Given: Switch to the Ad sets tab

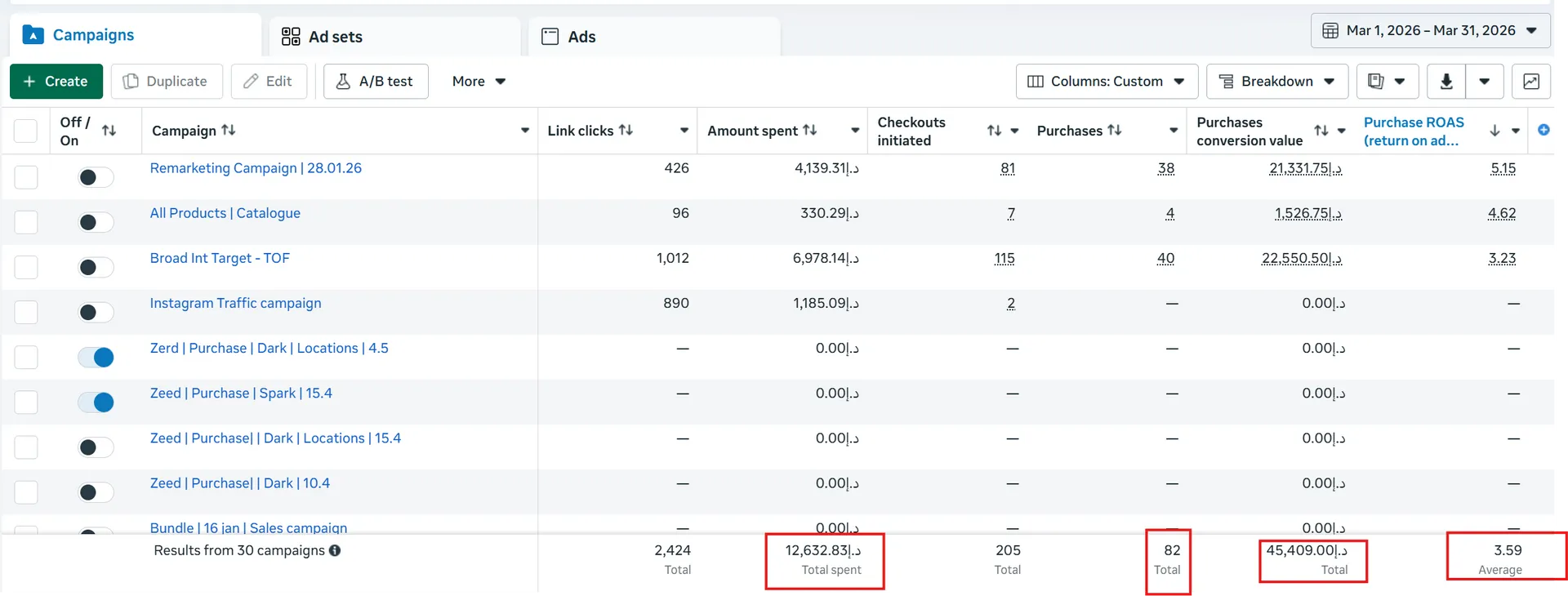Looking at the screenshot, I should (x=395, y=37).
